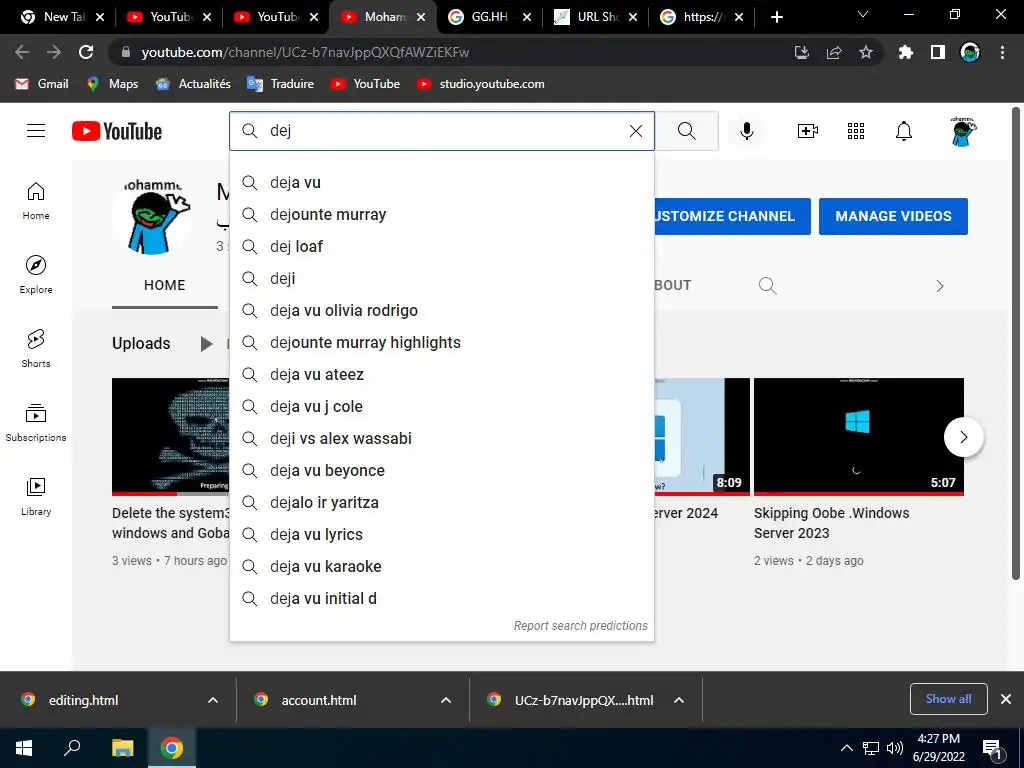Show next uploads with the carousel arrow
Image resolution: width=1024 pixels, height=768 pixels.
[963, 437]
